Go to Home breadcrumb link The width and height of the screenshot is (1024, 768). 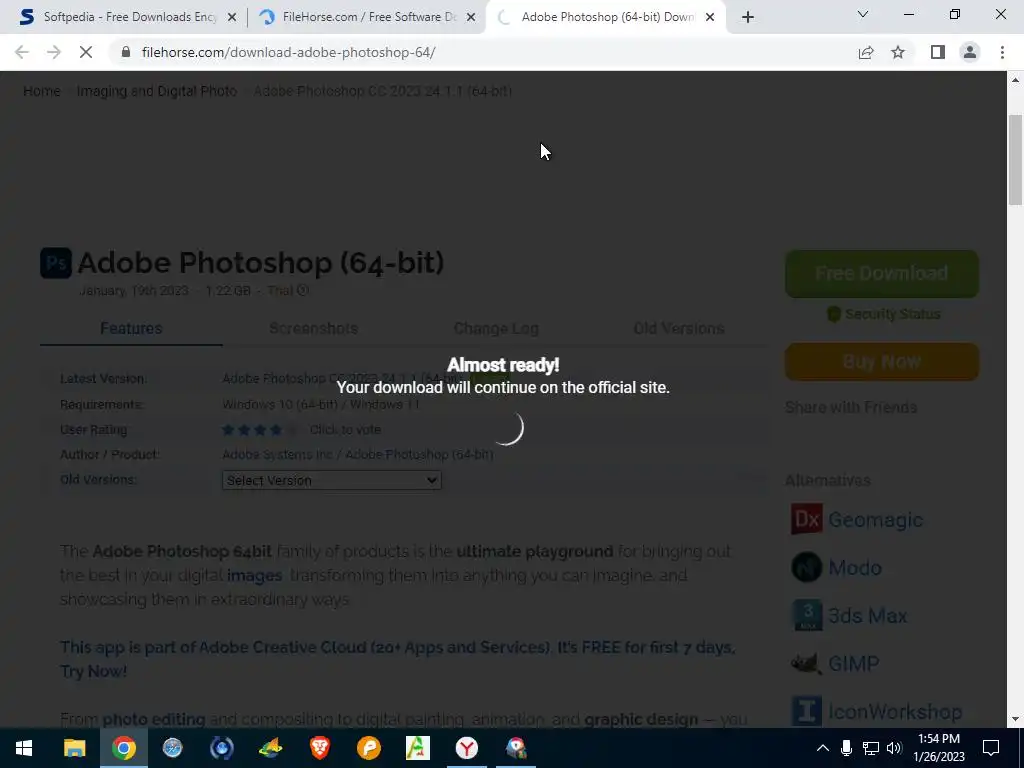pyautogui.click(x=42, y=91)
